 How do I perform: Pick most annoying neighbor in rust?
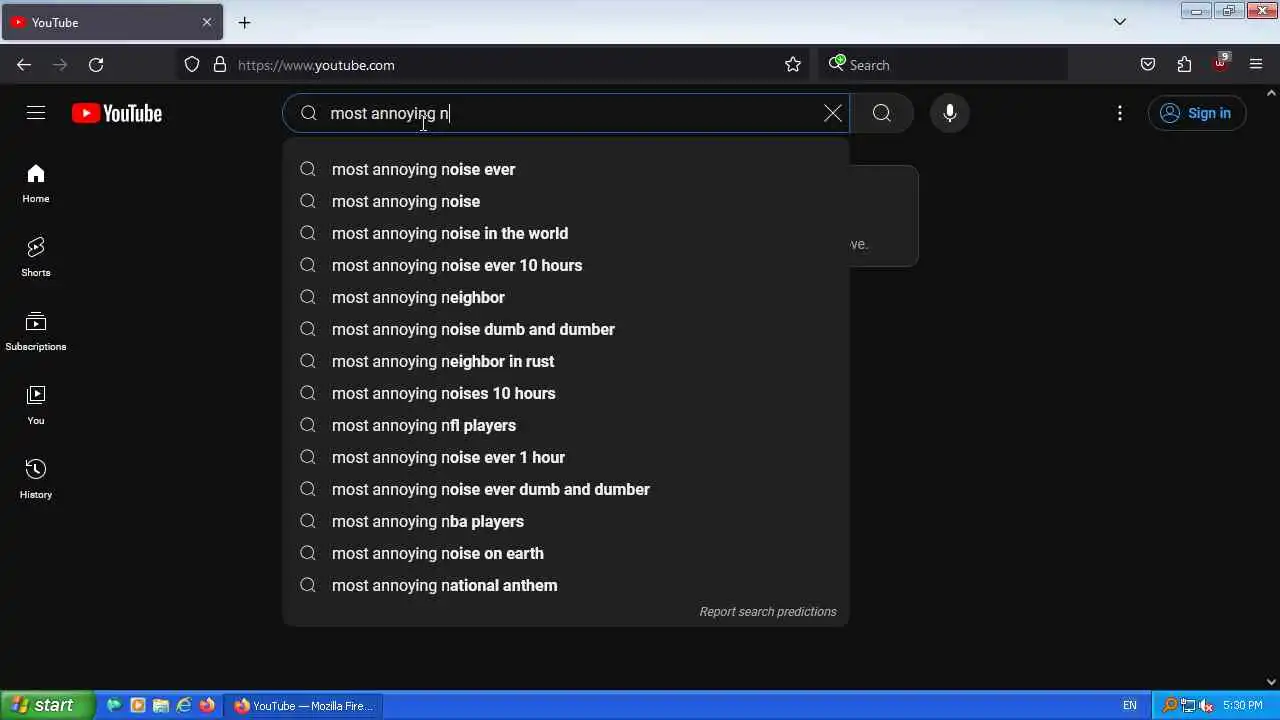point(566,361)
